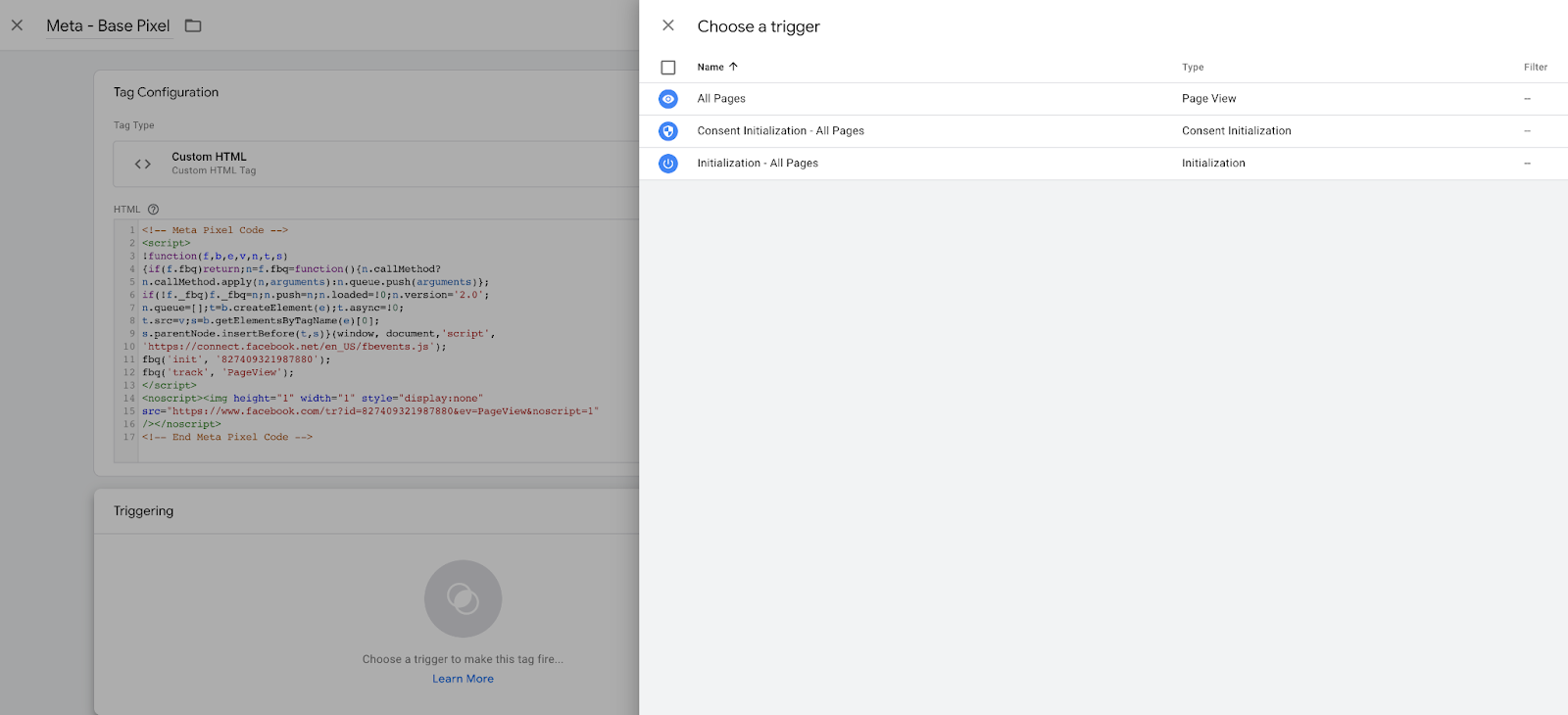Click the trigger placeholder circle icon
Image resolution: width=1568 pixels, height=715 pixels.
tap(463, 598)
